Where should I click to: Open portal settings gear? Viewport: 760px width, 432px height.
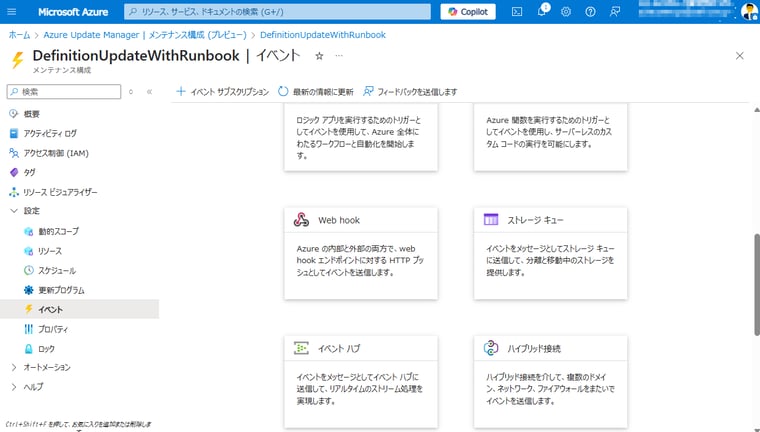click(x=566, y=12)
